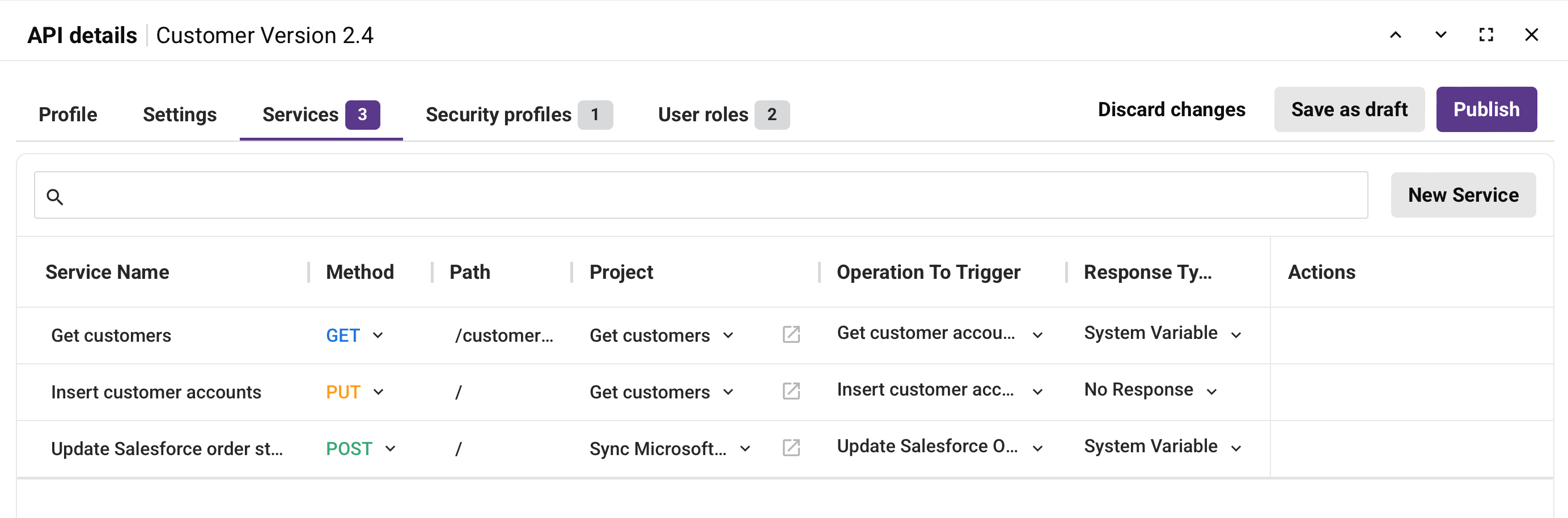Expand the Get customer account operation dropdown
The image size is (1568, 518).
pyautogui.click(x=1039, y=334)
